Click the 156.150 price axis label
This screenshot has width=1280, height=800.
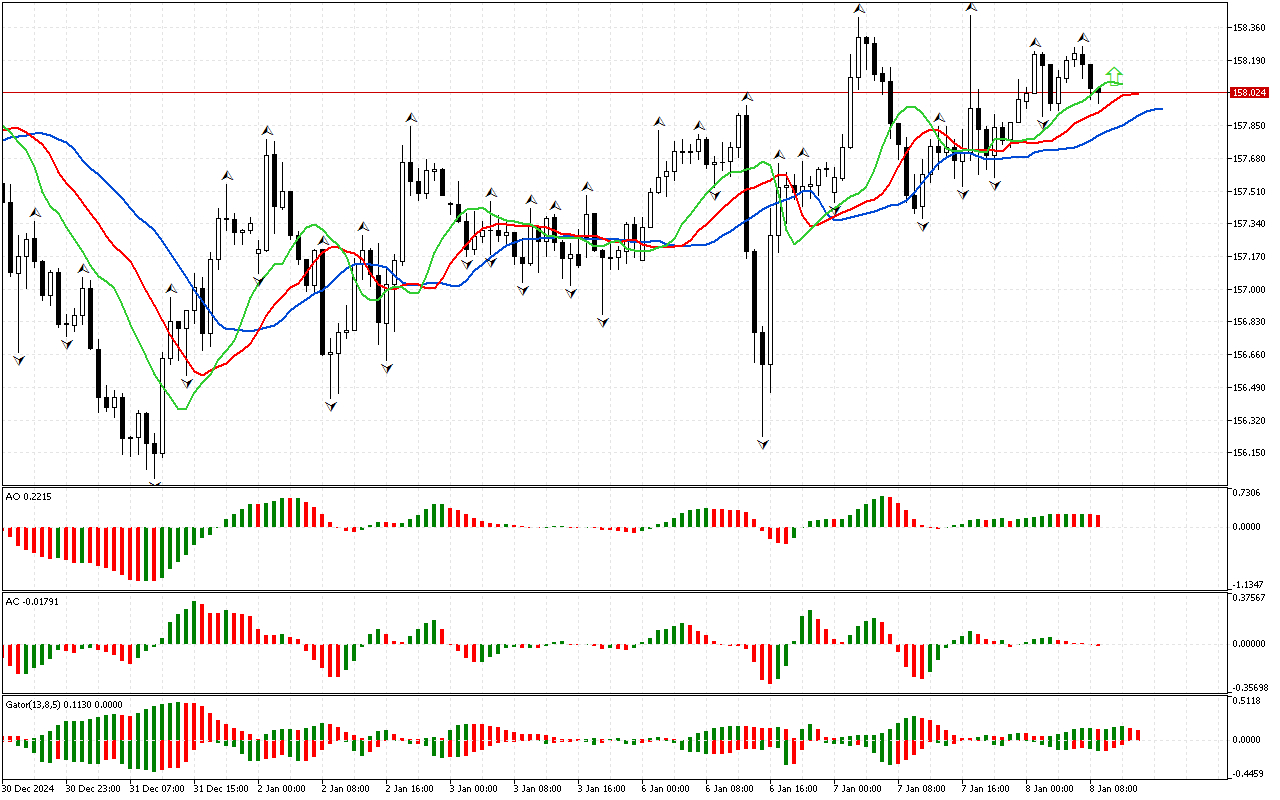[1250, 453]
